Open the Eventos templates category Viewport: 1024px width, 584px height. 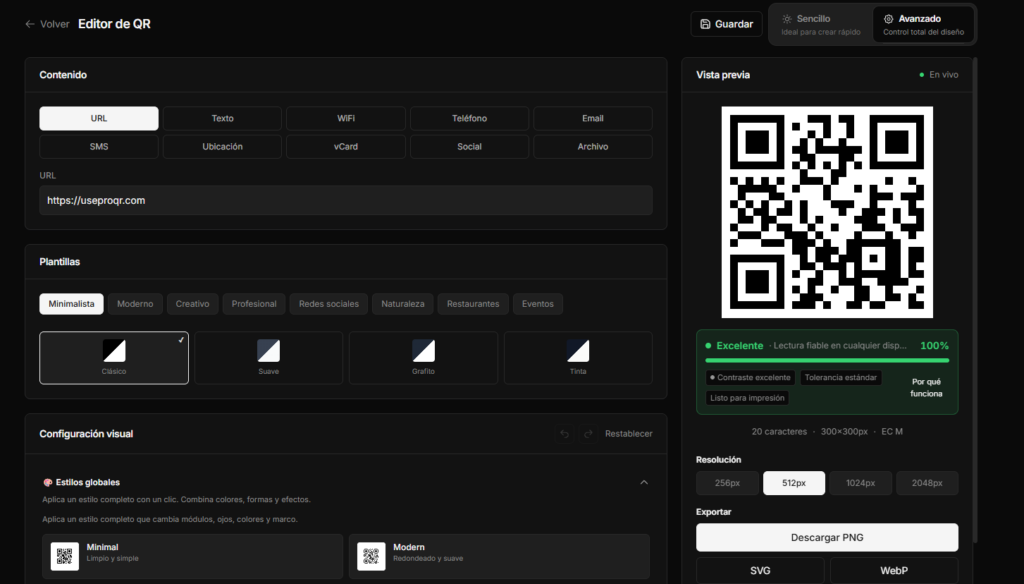click(x=537, y=304)
